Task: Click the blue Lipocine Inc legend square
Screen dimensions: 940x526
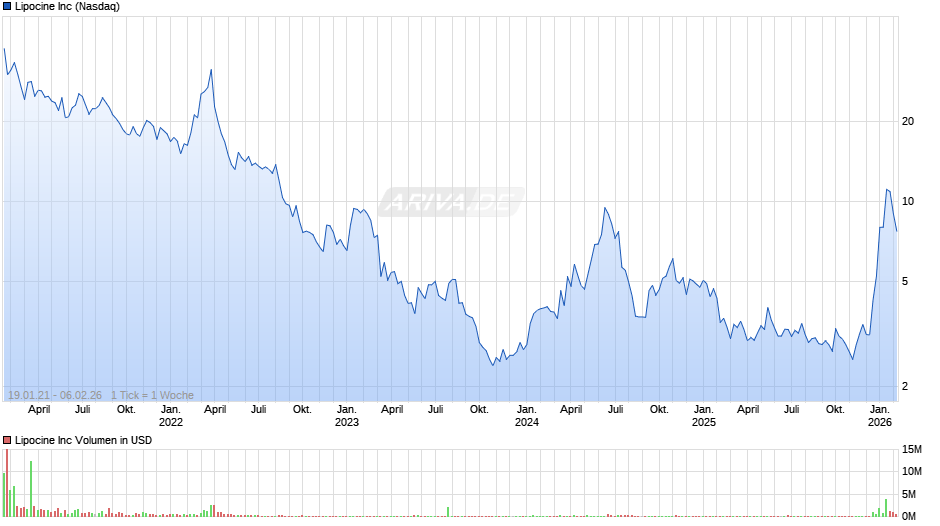Action: pyautogui.click(x=7, y=7)
